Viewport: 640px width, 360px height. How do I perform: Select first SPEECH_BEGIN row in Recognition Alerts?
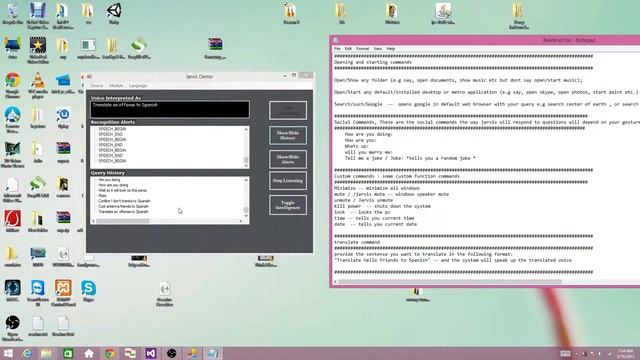(x=112, y=129)
